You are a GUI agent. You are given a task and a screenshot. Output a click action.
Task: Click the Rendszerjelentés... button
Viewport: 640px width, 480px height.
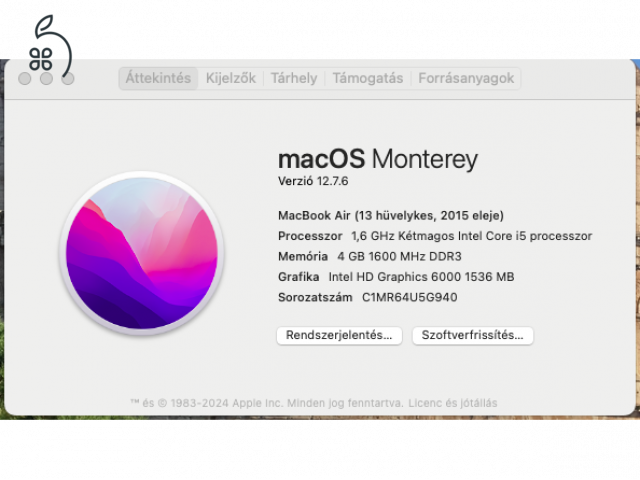(x=339, y=335)
